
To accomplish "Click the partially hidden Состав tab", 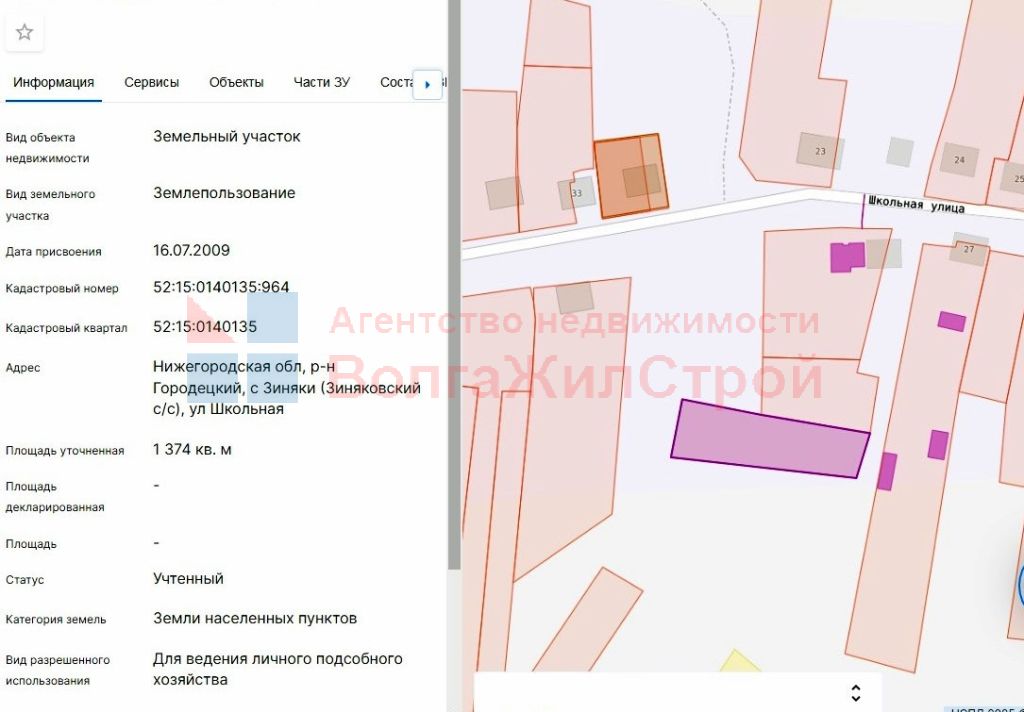I will [x=396, y=82].
